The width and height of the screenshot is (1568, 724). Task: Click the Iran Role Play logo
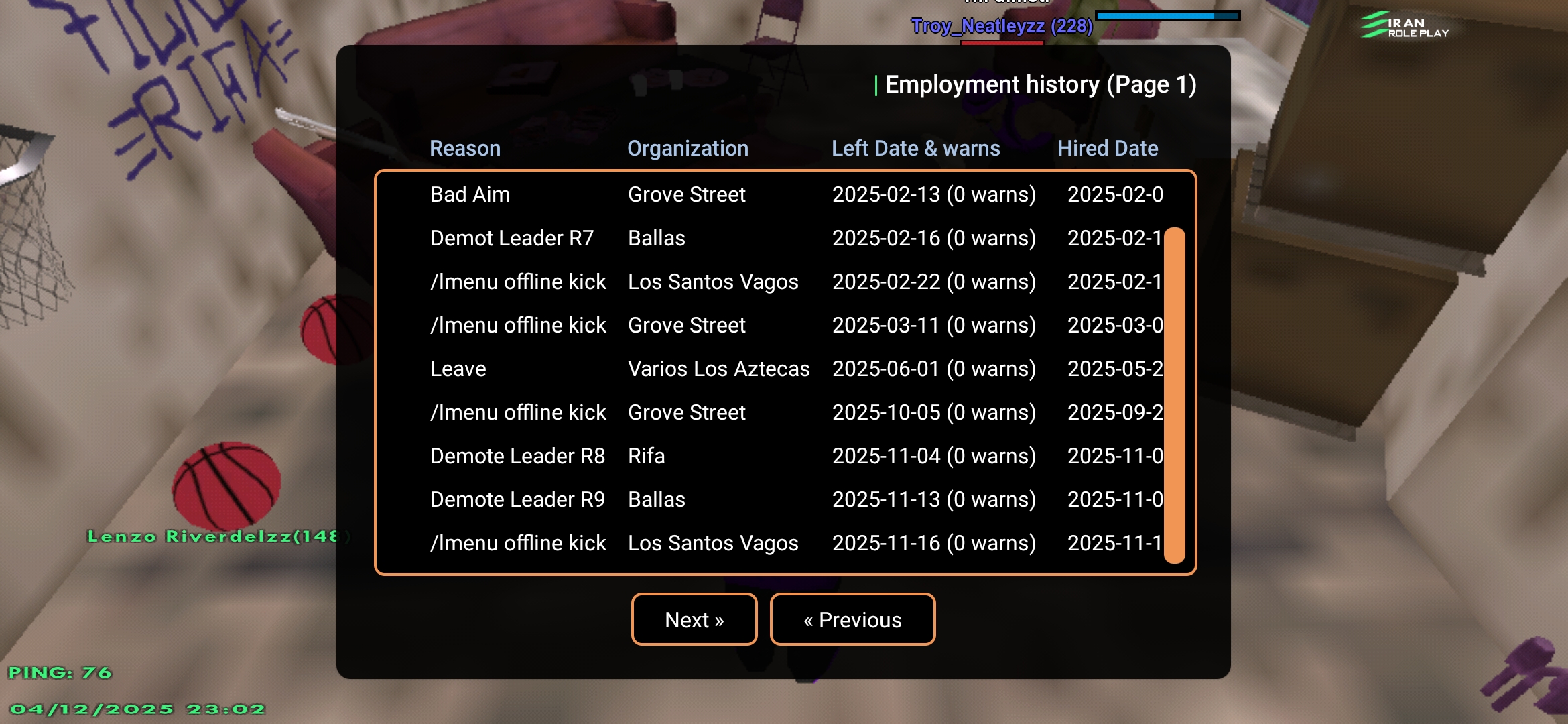1404,25
